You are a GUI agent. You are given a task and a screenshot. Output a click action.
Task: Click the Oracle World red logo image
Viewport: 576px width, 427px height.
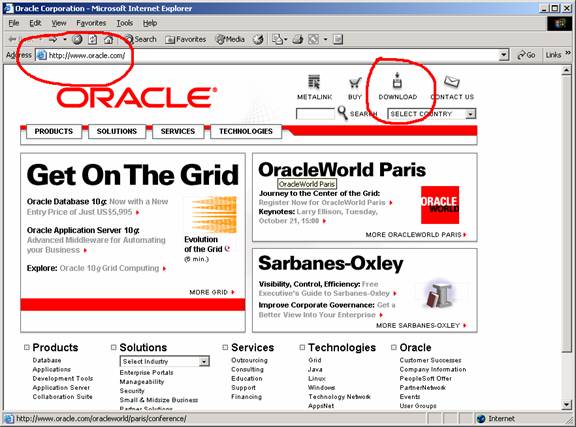pyautogui.click(x=440, y=205)
